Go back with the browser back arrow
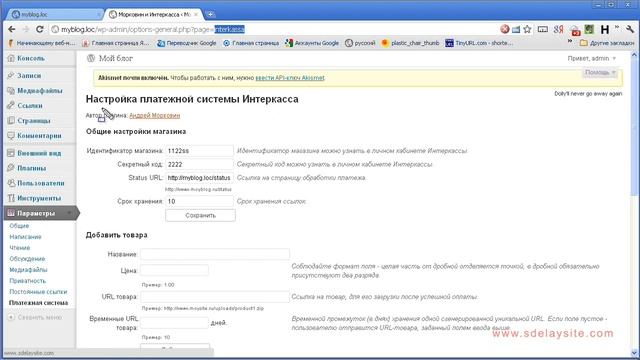 [x=11, y=29]
